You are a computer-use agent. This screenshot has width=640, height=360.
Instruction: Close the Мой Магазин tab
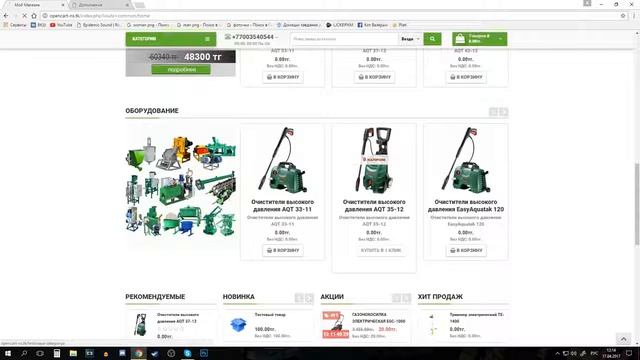coord(63,5)
